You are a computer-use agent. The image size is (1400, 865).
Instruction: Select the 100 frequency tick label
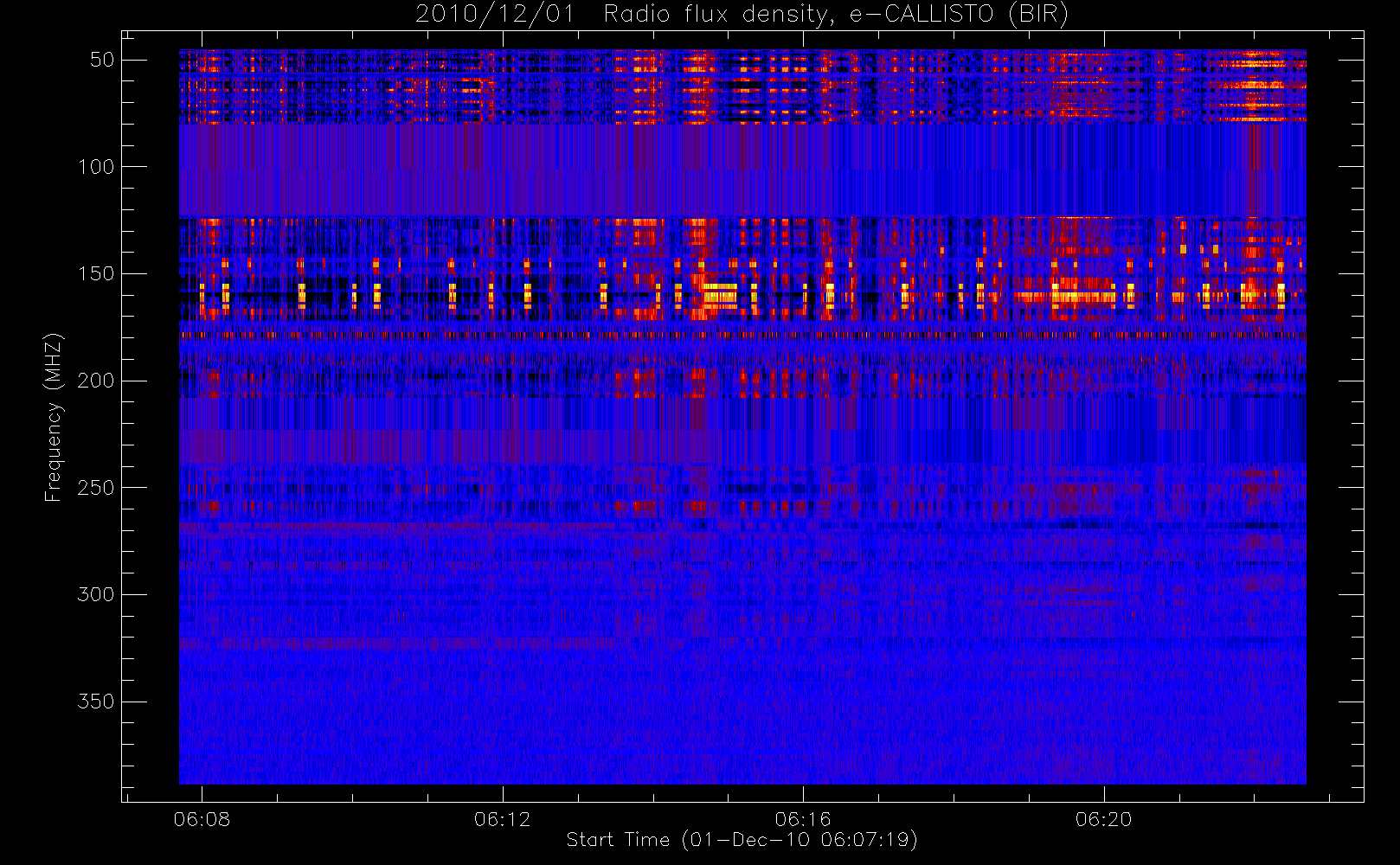96,167
